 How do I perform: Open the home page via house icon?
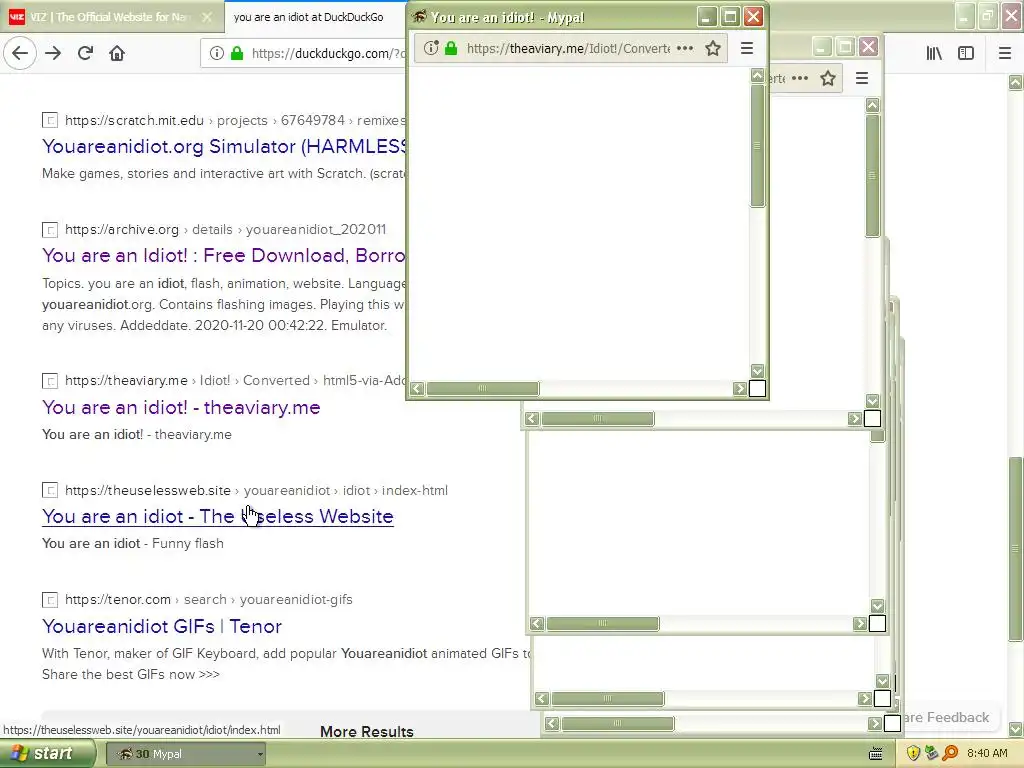tap(117, 53)
